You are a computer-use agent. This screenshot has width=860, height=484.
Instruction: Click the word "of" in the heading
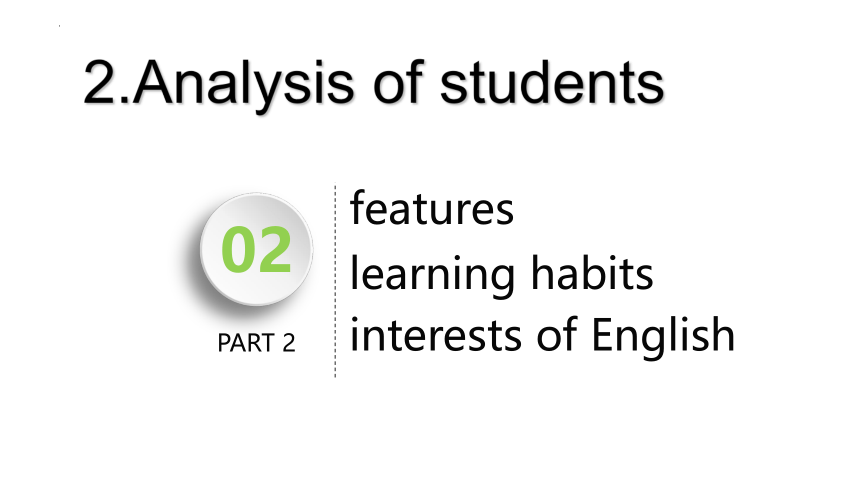click(398, 82)
